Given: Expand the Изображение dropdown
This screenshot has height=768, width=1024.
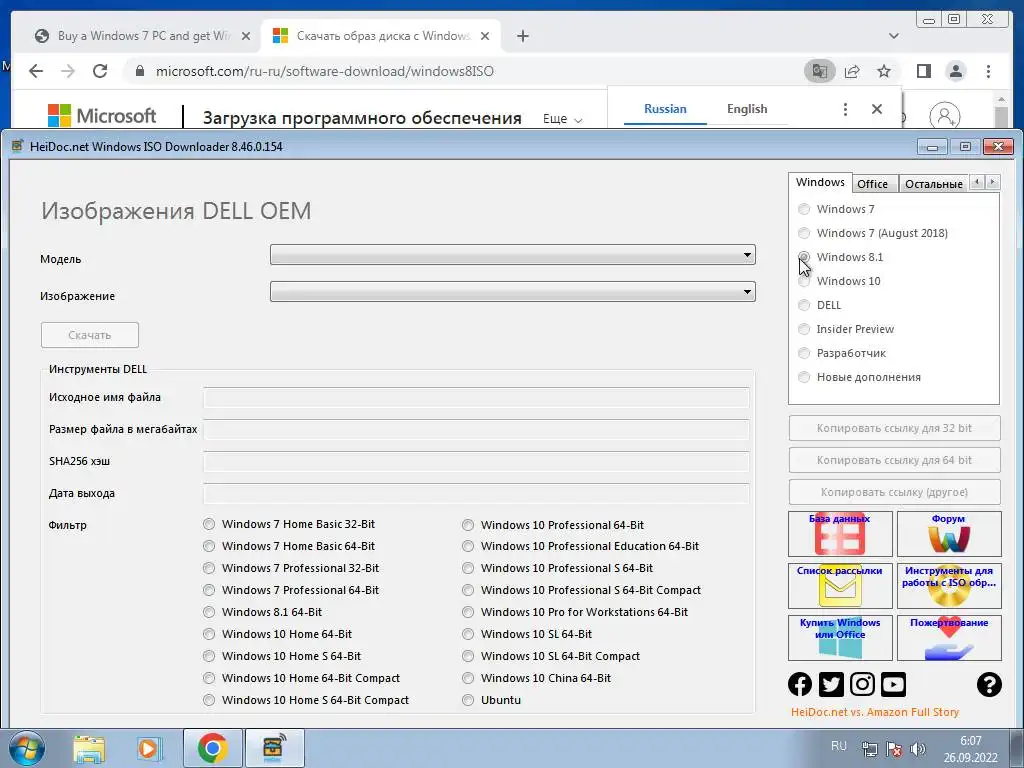Looking at the screenshot, I should [x=513, y=291].
